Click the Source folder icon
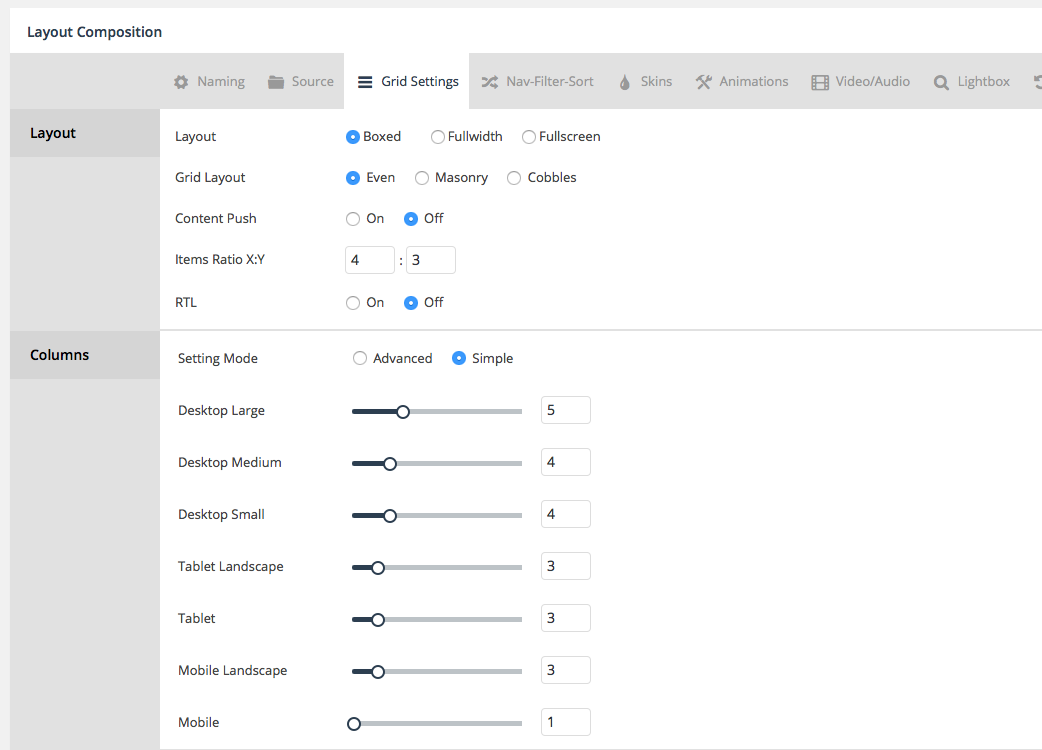 point(276,82)
